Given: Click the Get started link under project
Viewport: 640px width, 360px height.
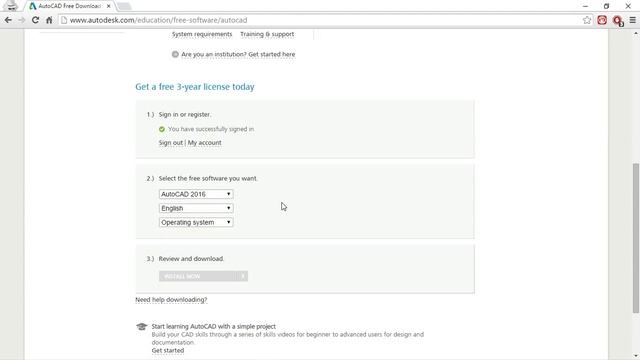Looking at the screenshot, I should (168, 351).
